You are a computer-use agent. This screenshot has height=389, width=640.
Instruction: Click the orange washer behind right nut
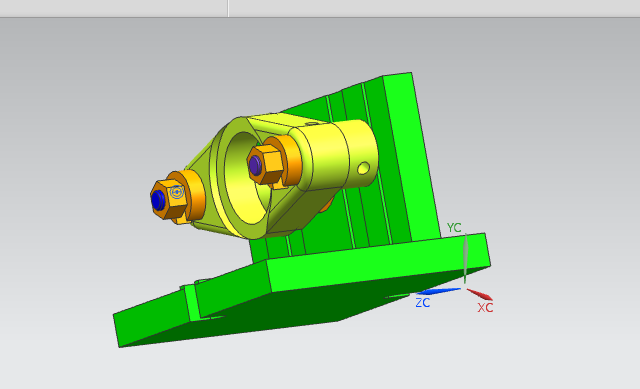coord(286,160)
